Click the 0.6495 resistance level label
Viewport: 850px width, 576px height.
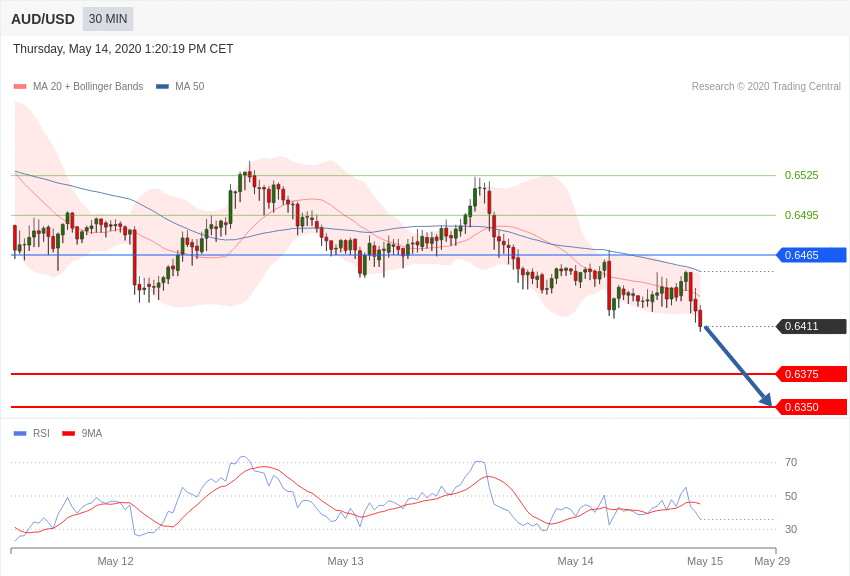[x=801, y=215]
